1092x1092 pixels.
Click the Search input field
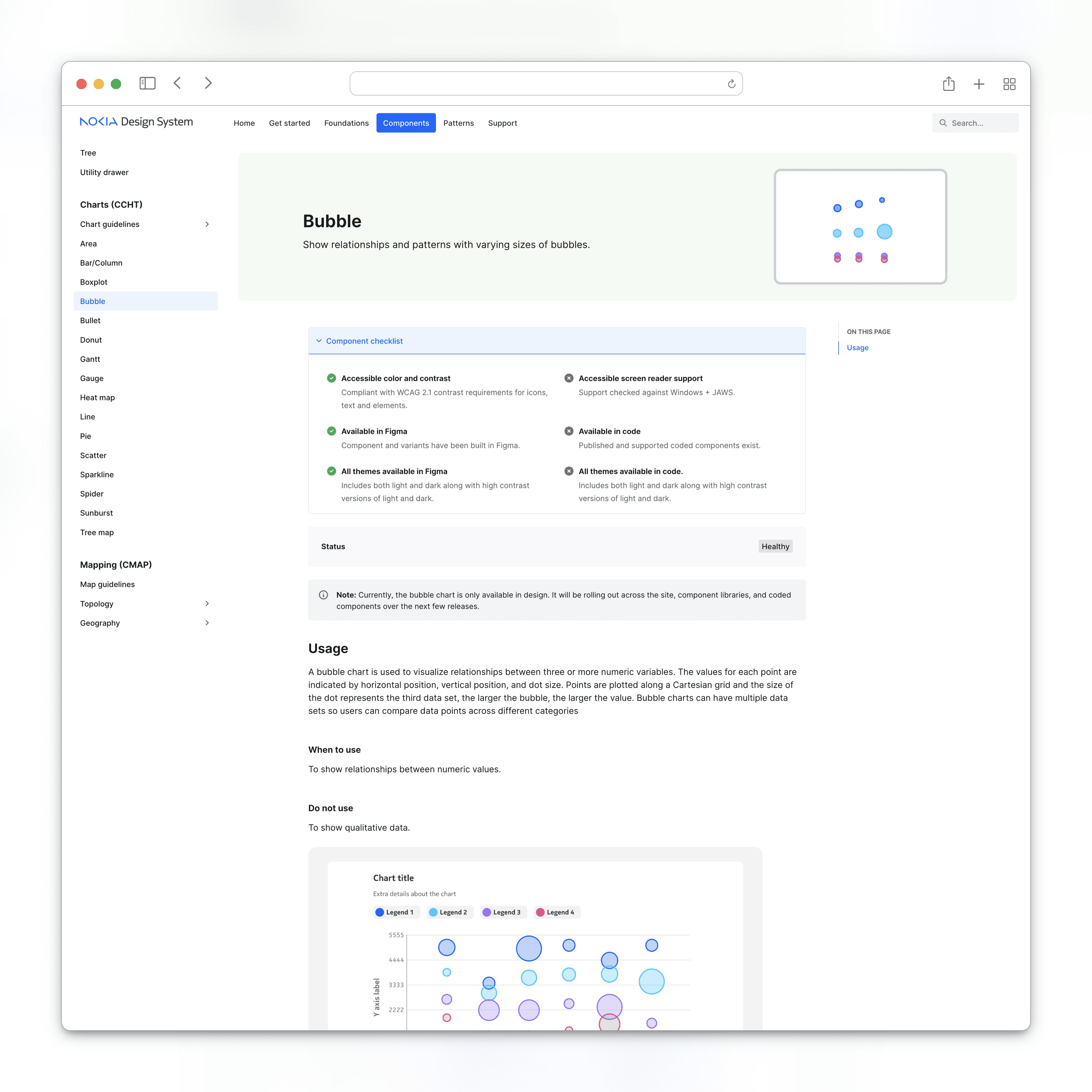tap(975, 122)
